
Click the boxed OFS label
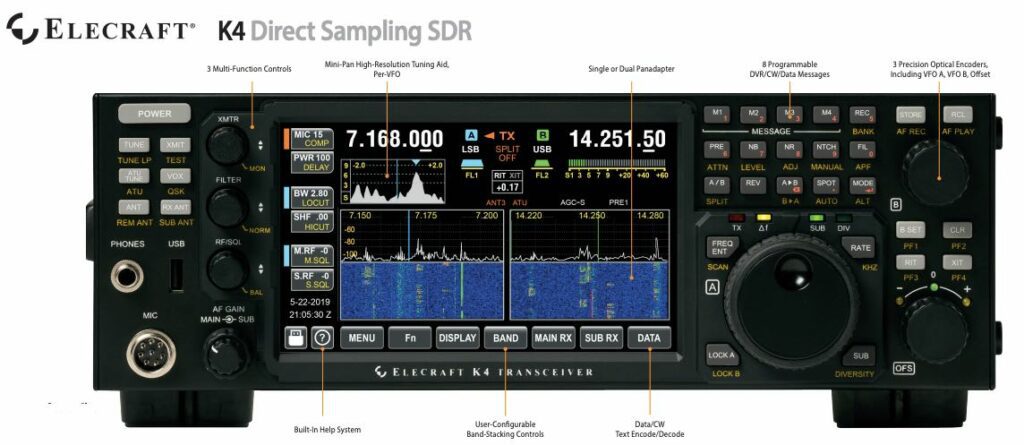[904, 368]
